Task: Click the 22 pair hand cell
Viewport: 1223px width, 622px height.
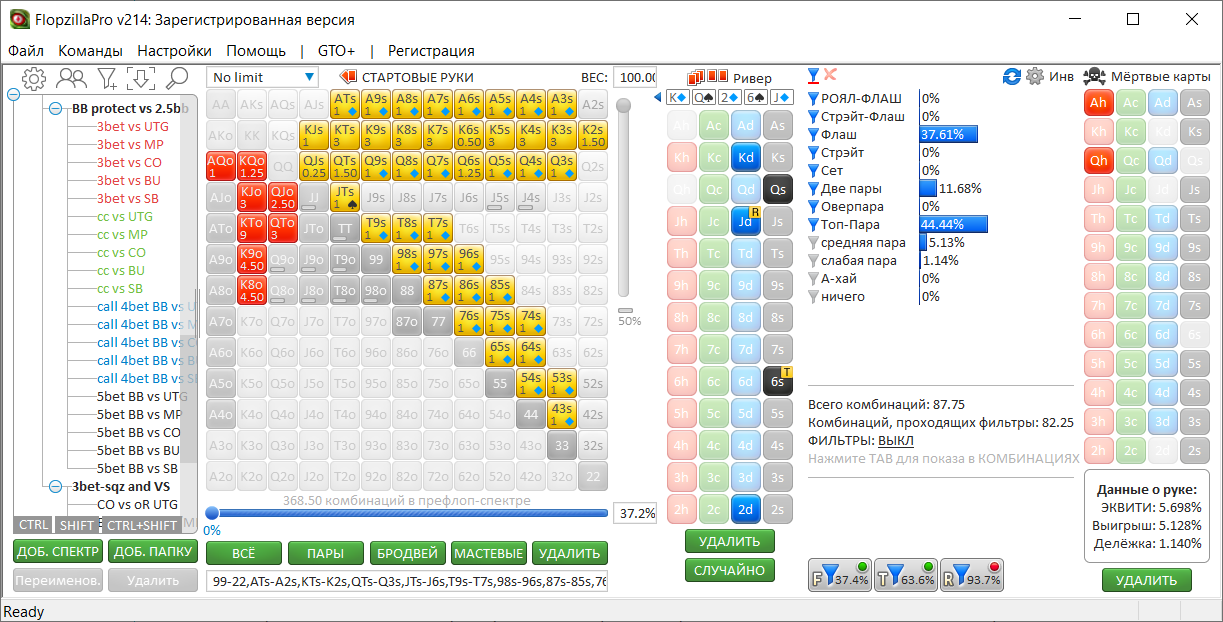Action: coord(593,477)
